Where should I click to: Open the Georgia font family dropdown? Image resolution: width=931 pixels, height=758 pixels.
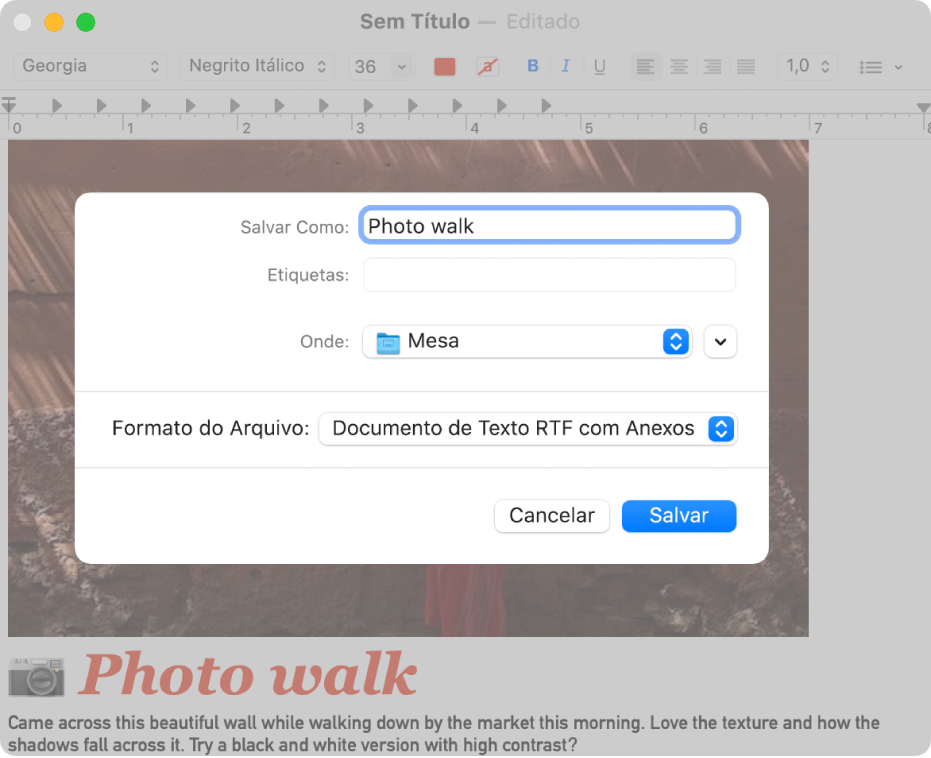pyautogui.click(x=90, y=66)
